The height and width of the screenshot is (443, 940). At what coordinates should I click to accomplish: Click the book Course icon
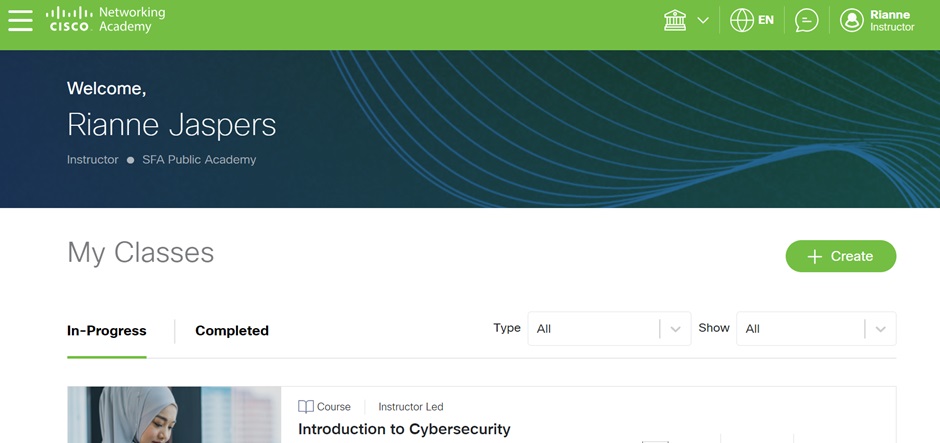[306, 407]
